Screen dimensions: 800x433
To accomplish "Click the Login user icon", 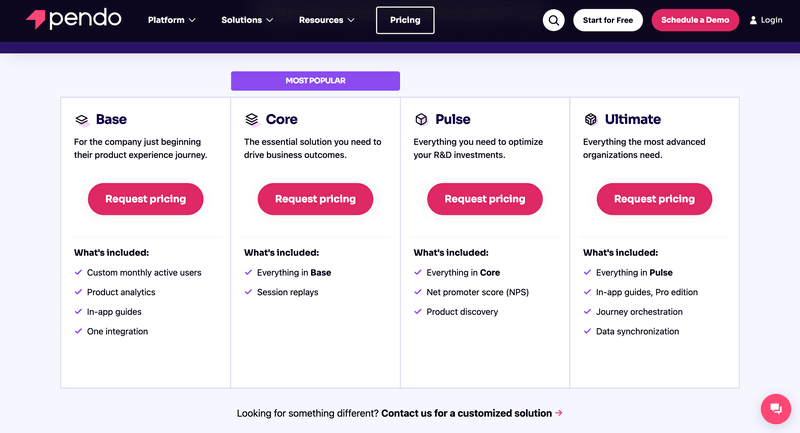I will [x=753, y=20].
